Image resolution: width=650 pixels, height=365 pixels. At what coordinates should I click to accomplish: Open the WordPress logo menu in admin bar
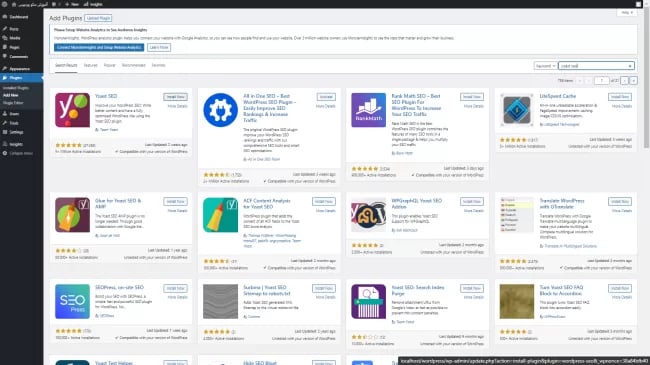[x=5, y=4]
